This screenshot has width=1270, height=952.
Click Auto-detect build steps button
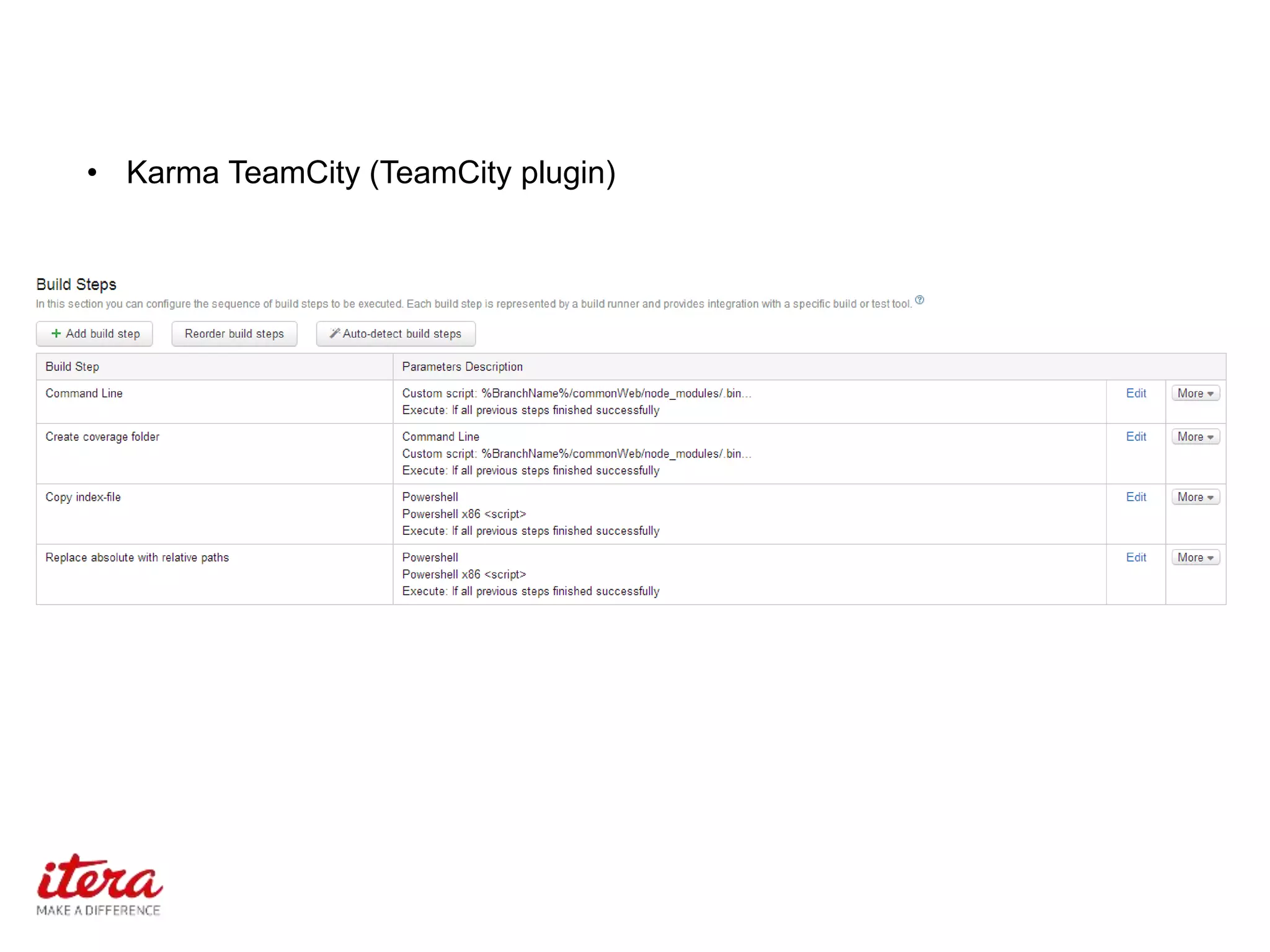[x=396, y=333]
